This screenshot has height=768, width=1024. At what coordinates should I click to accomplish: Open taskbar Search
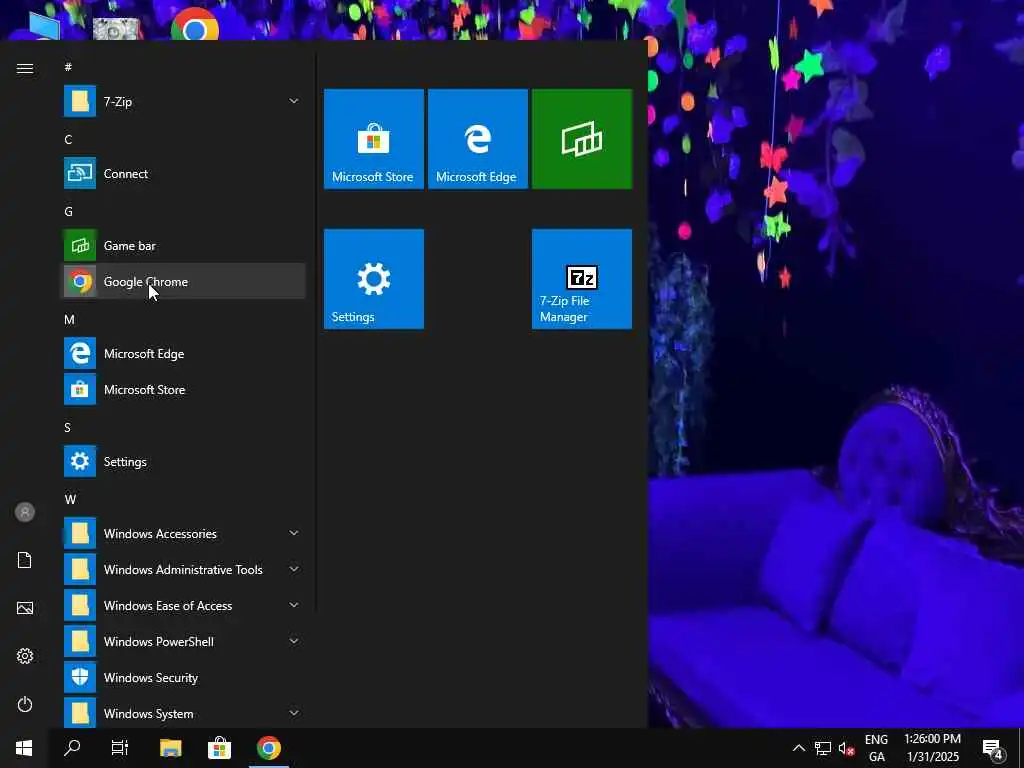72,748
